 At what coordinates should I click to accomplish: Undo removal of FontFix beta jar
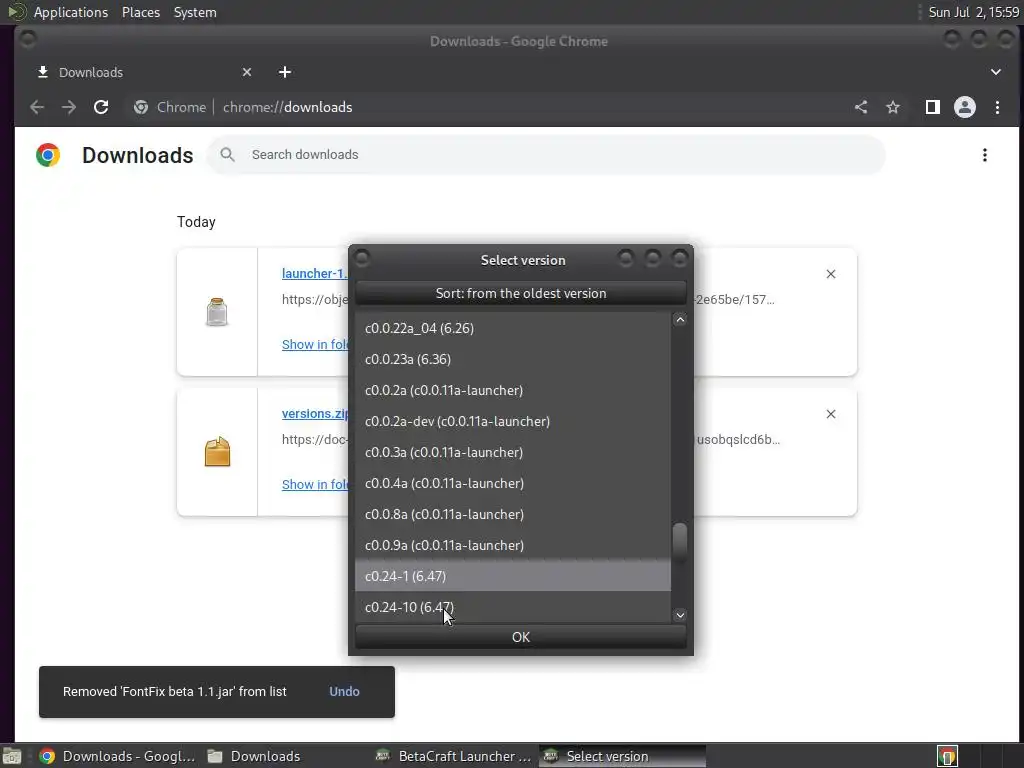(344, 691)
